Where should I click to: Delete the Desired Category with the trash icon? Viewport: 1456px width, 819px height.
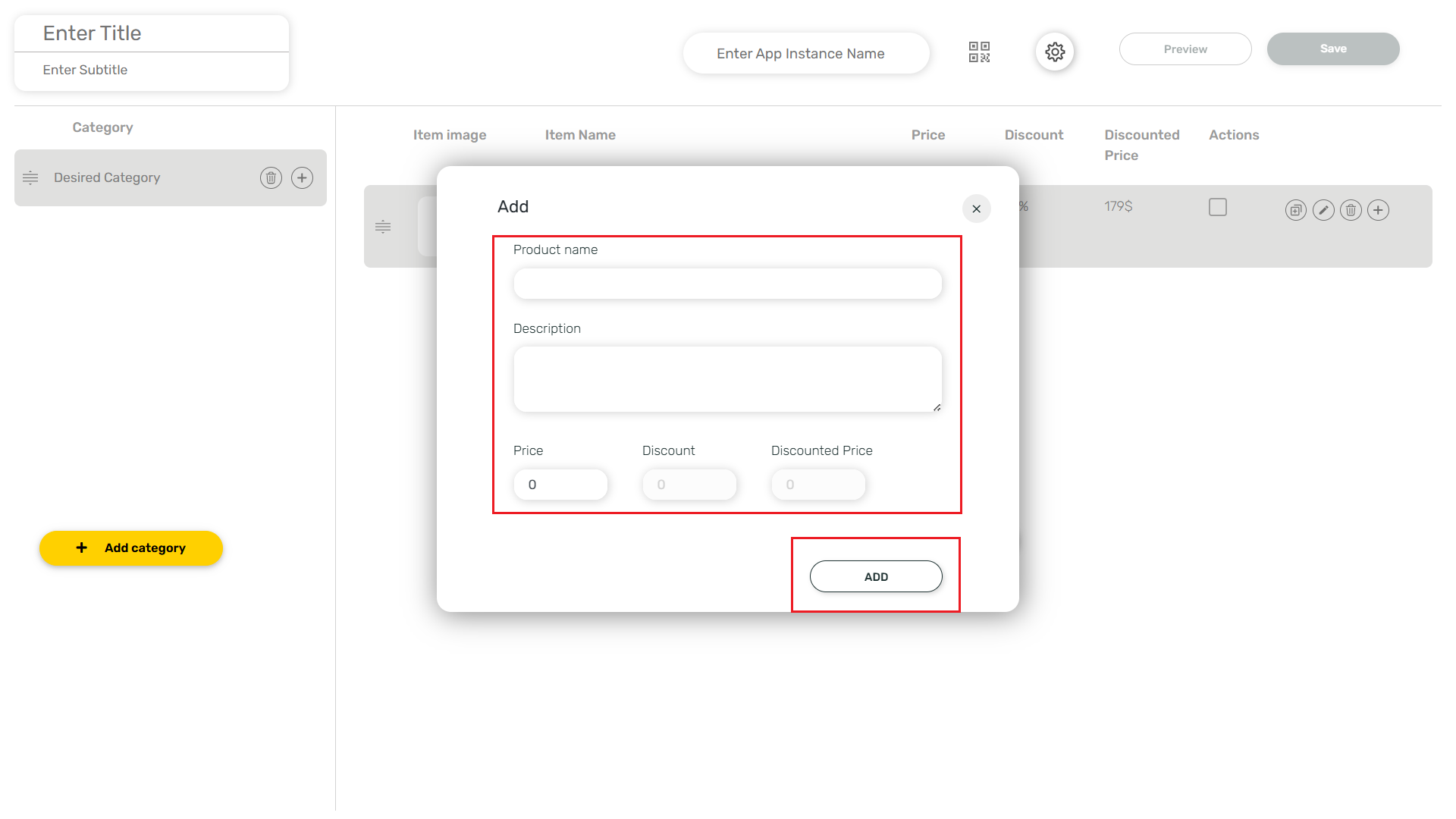271,177
